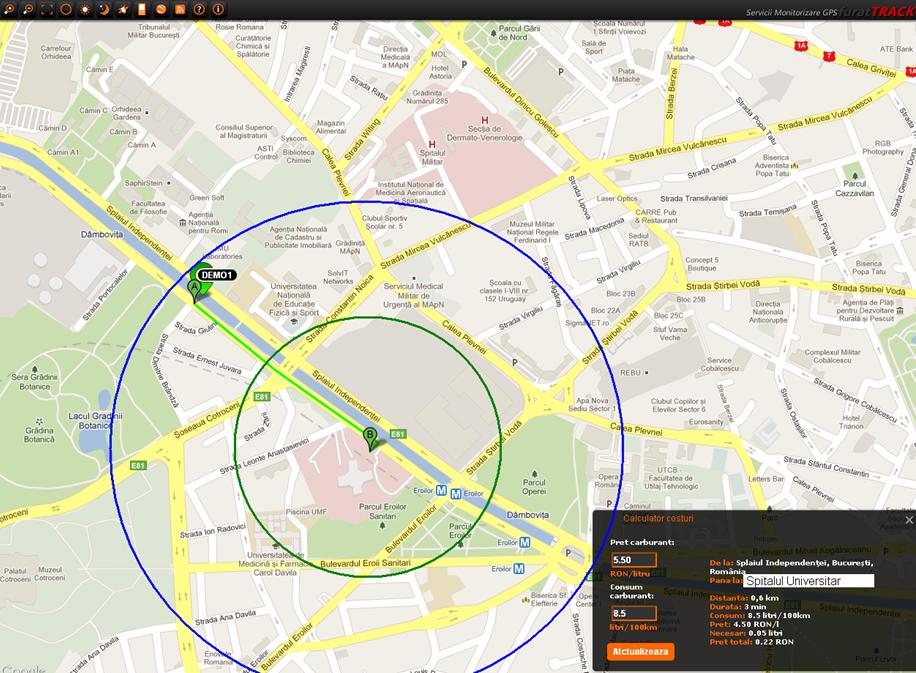Click the green marker B pin
This screenshot has width=916, height=673.
pos(369,438)
